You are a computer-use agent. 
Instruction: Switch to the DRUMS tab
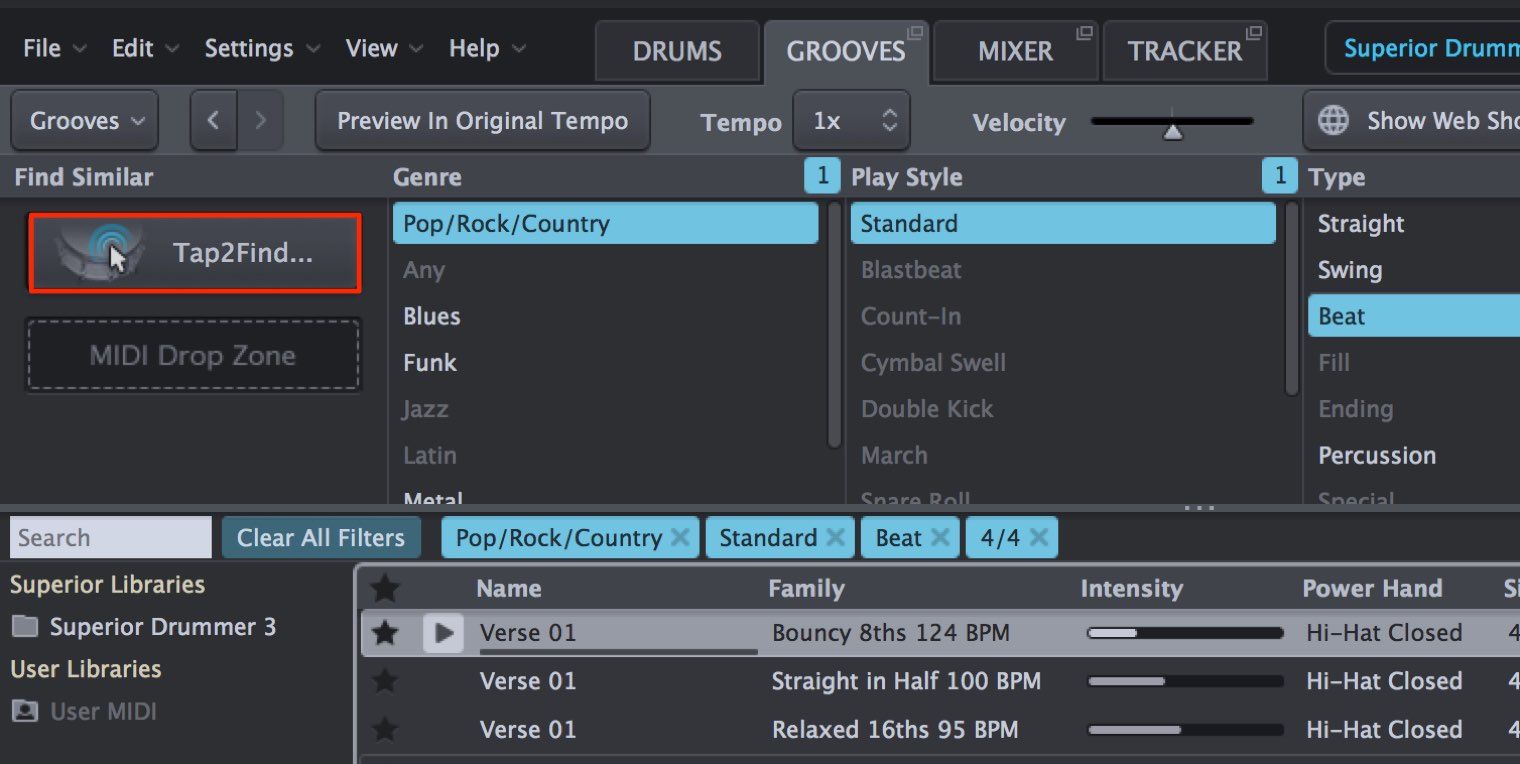677,51
